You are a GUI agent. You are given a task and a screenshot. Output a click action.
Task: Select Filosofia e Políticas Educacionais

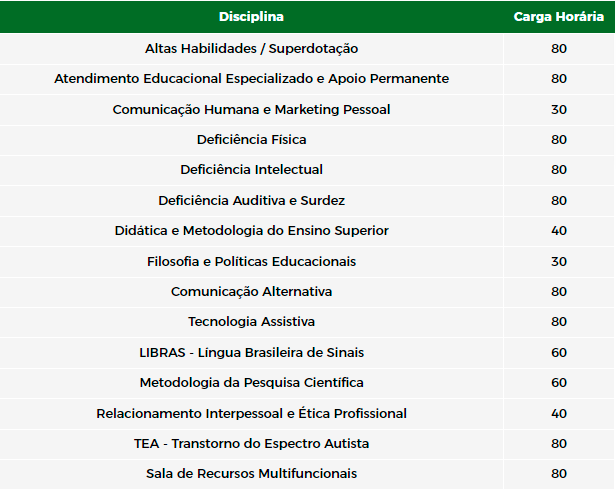tap(251, 261)
